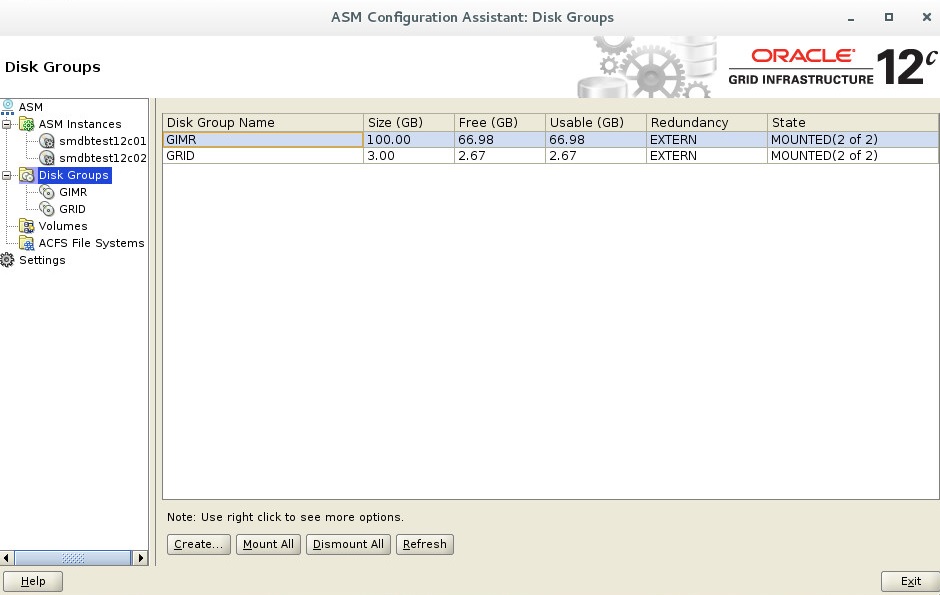Click the Create... button

pos(198,544)
